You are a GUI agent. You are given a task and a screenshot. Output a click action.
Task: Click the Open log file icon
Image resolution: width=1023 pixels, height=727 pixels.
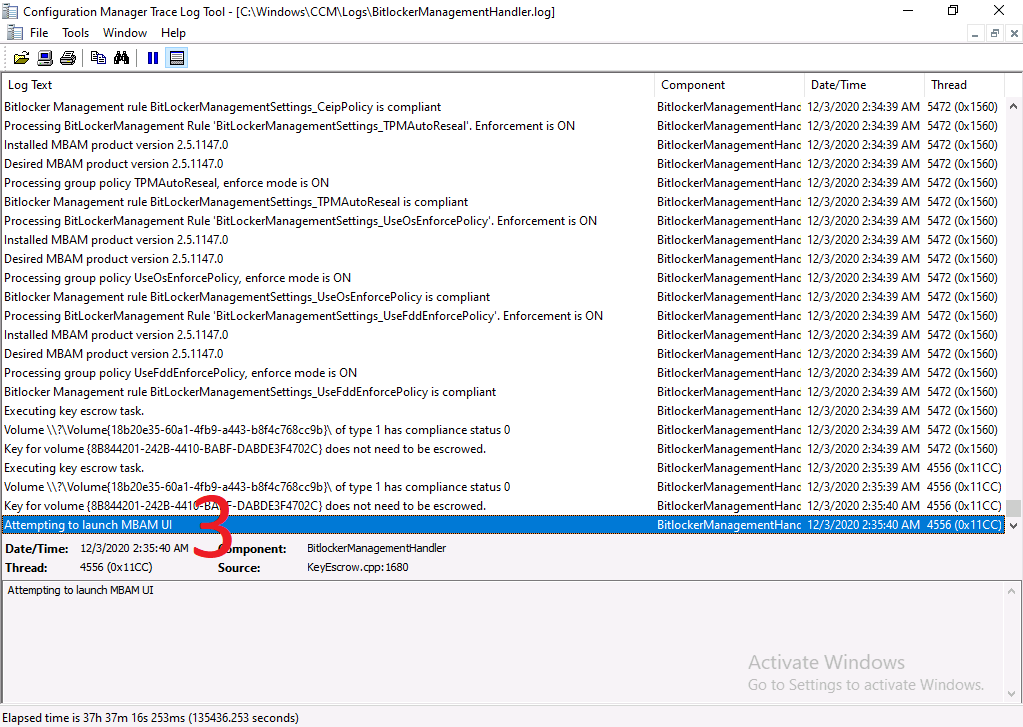tap(22, 58)
